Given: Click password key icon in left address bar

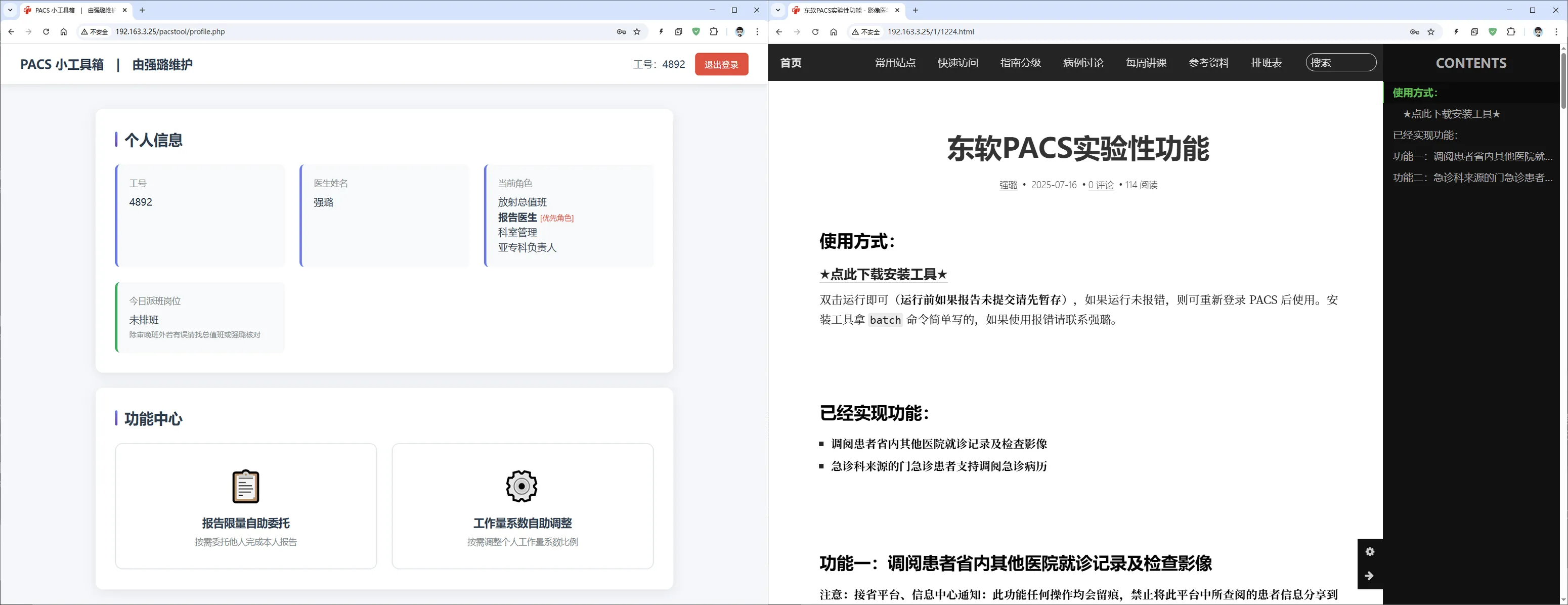Looking at the screenshot, I should pyautogui.click(x=621, y=32).
